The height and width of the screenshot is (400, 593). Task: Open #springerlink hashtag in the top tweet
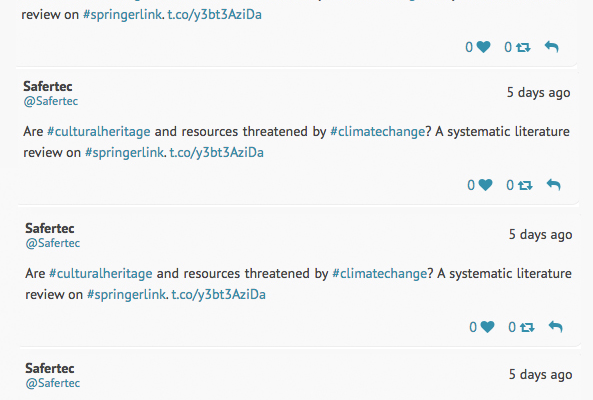coord(123,15)
